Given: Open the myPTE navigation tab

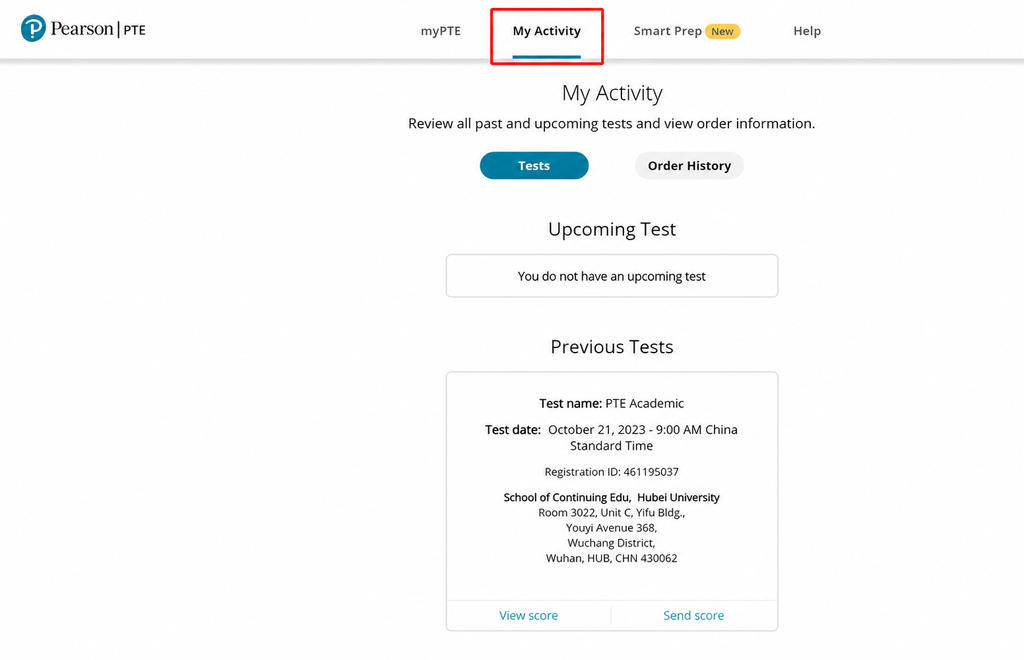Looking at the screenshot, I should (441, 31).
